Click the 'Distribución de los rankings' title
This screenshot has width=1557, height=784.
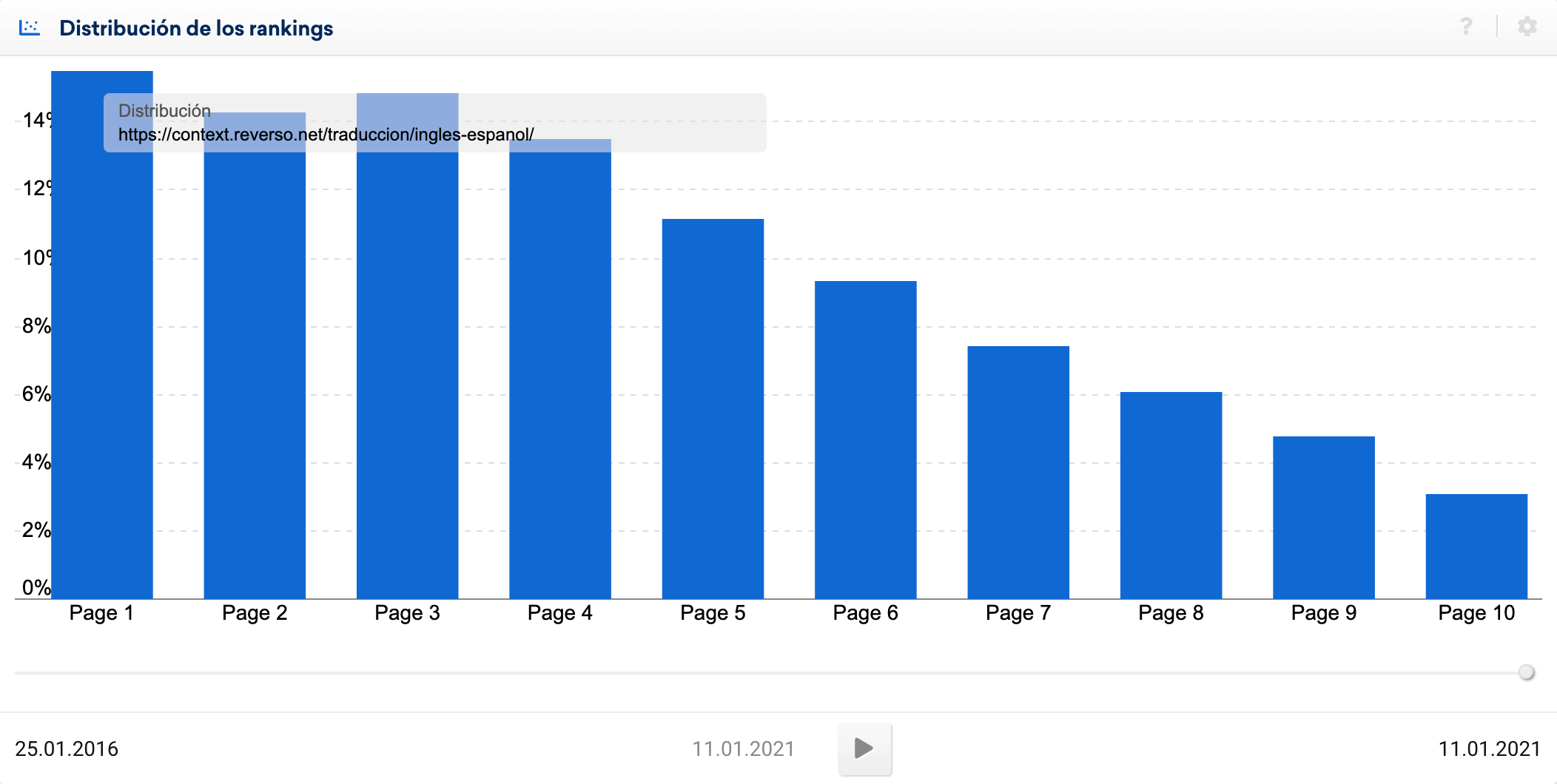pyautogui.click(x=196, y=28)
